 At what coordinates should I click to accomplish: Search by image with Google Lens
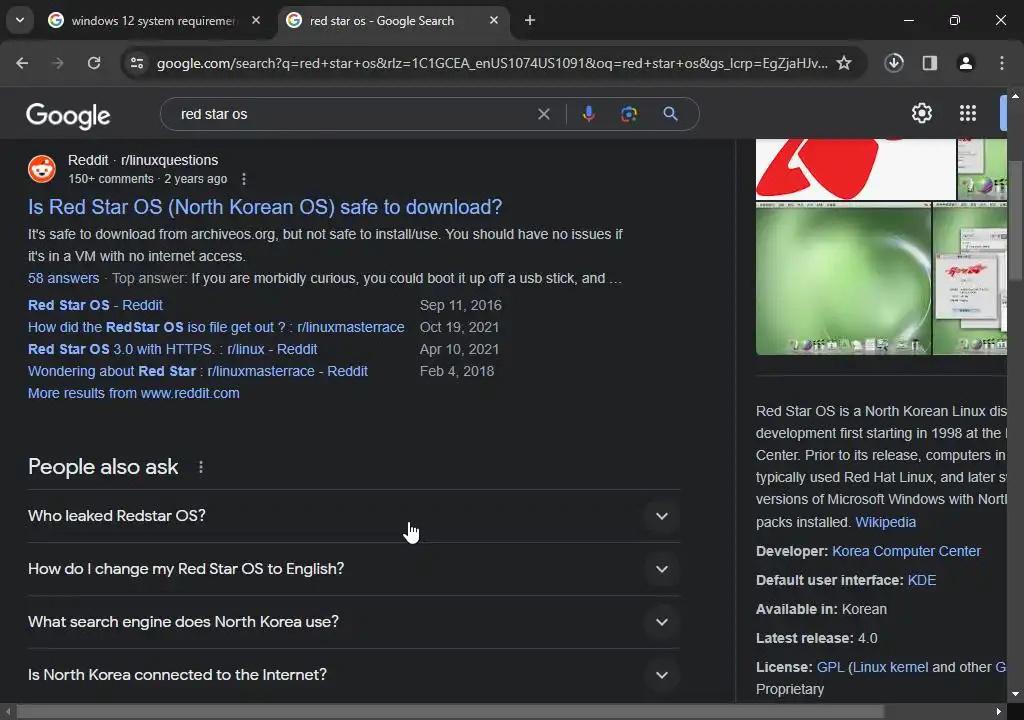pyautogui.click(x=628, y=114)
